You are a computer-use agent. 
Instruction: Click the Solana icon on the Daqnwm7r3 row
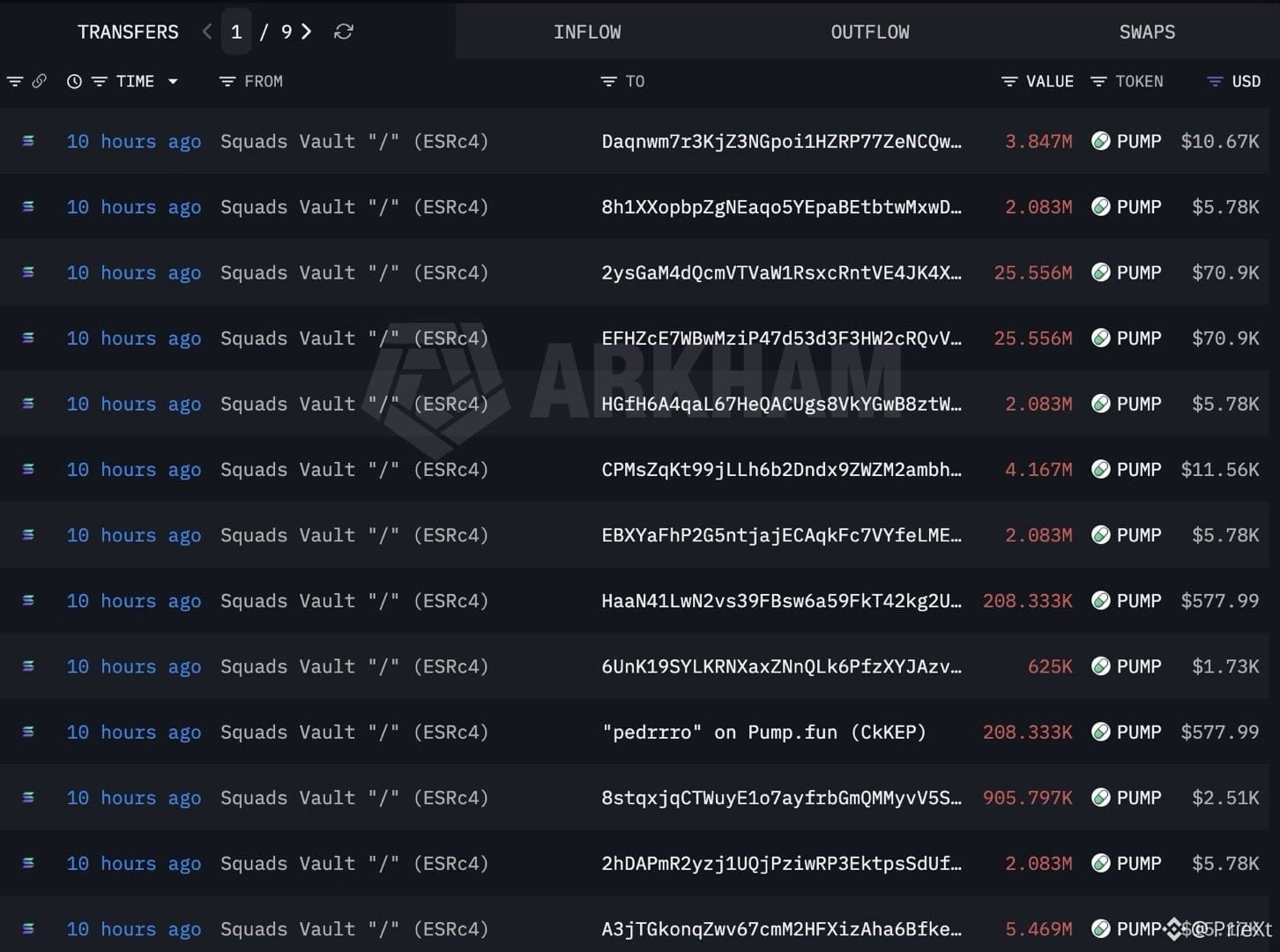click(x=28, y=140)
